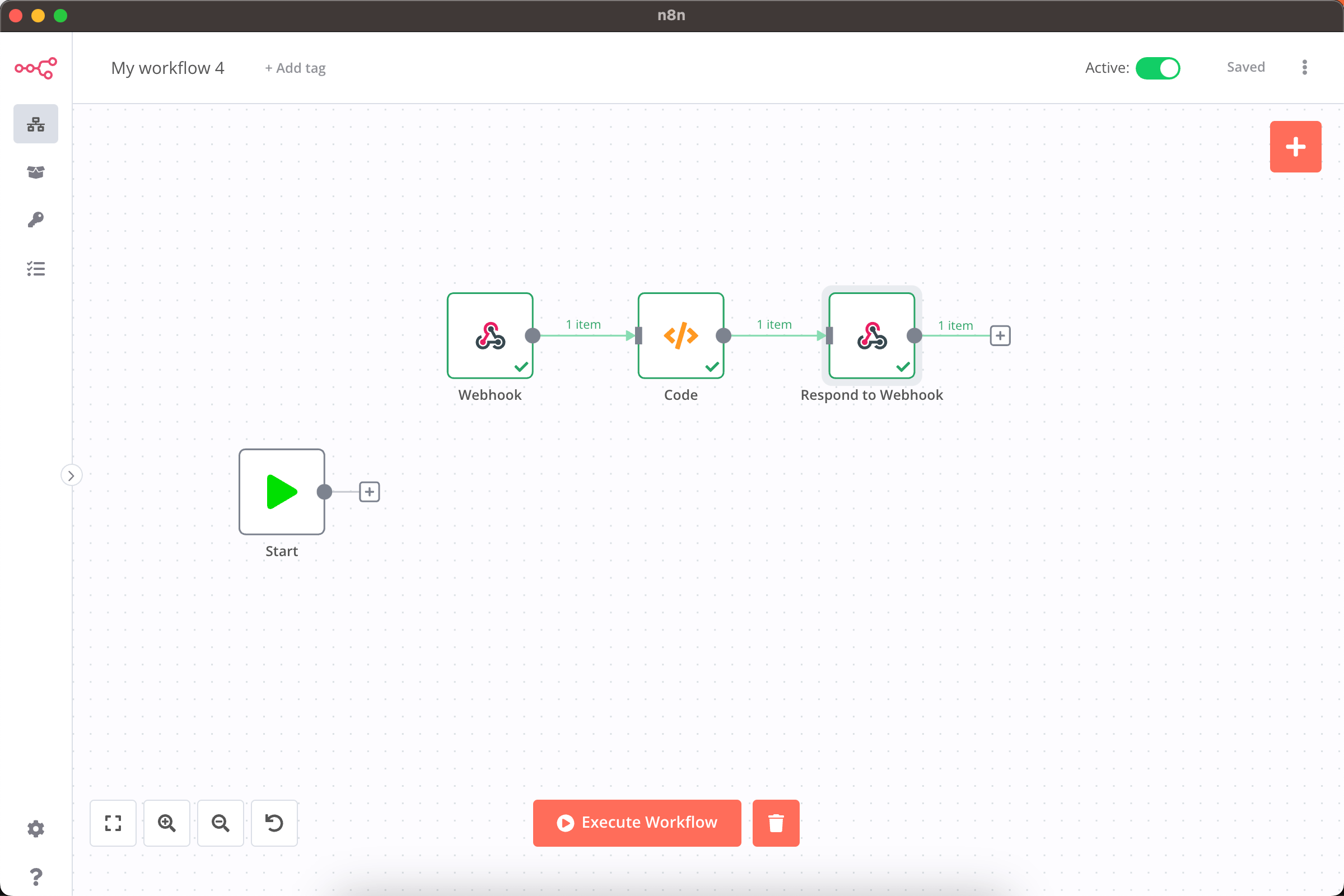
Task: Open the Settings gear icon
Action: click(35, 829)
